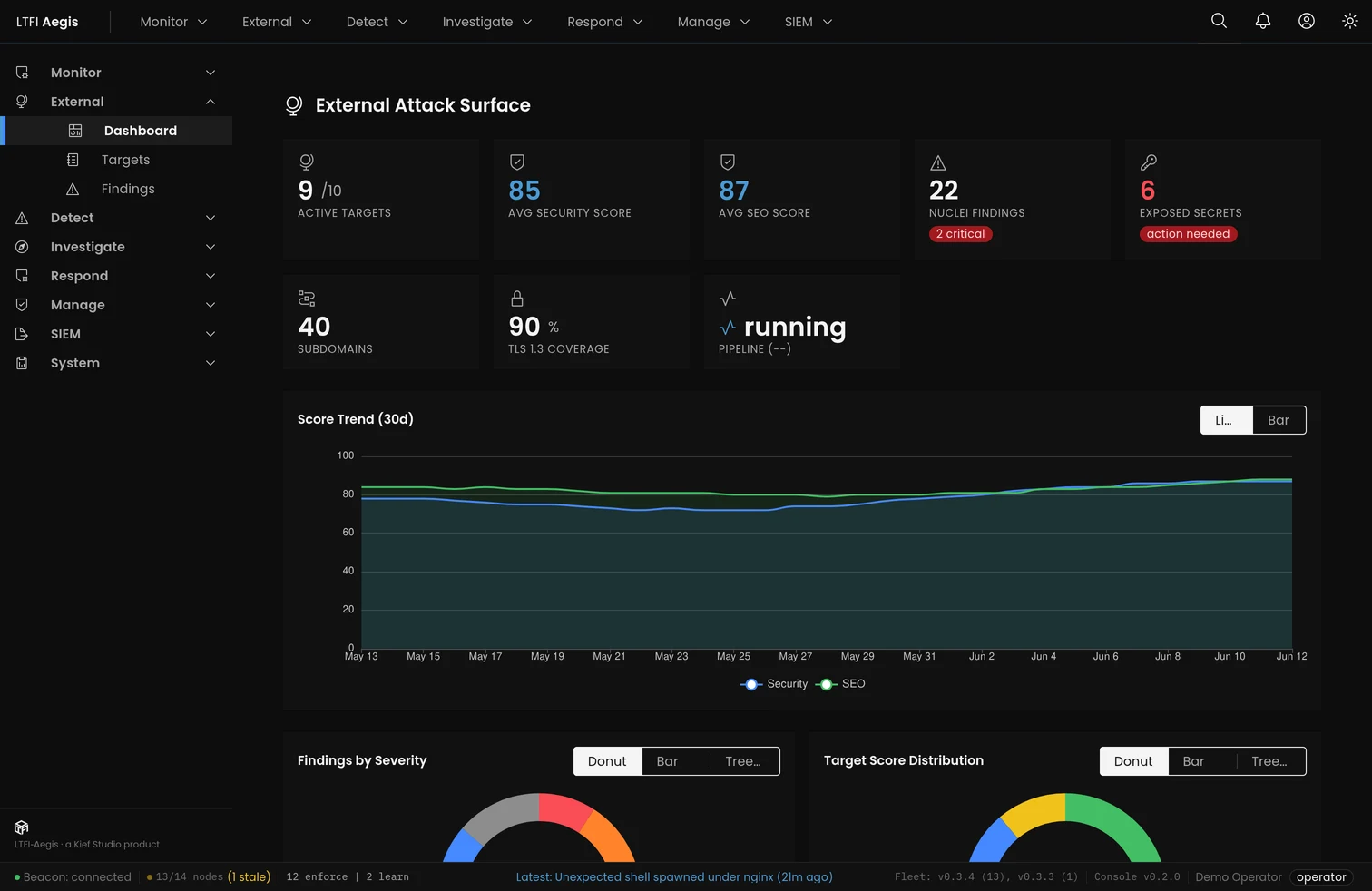This screenshot has width=1372, height=891.
Task: Open latest nginx shell alert link
Action: 674,877
